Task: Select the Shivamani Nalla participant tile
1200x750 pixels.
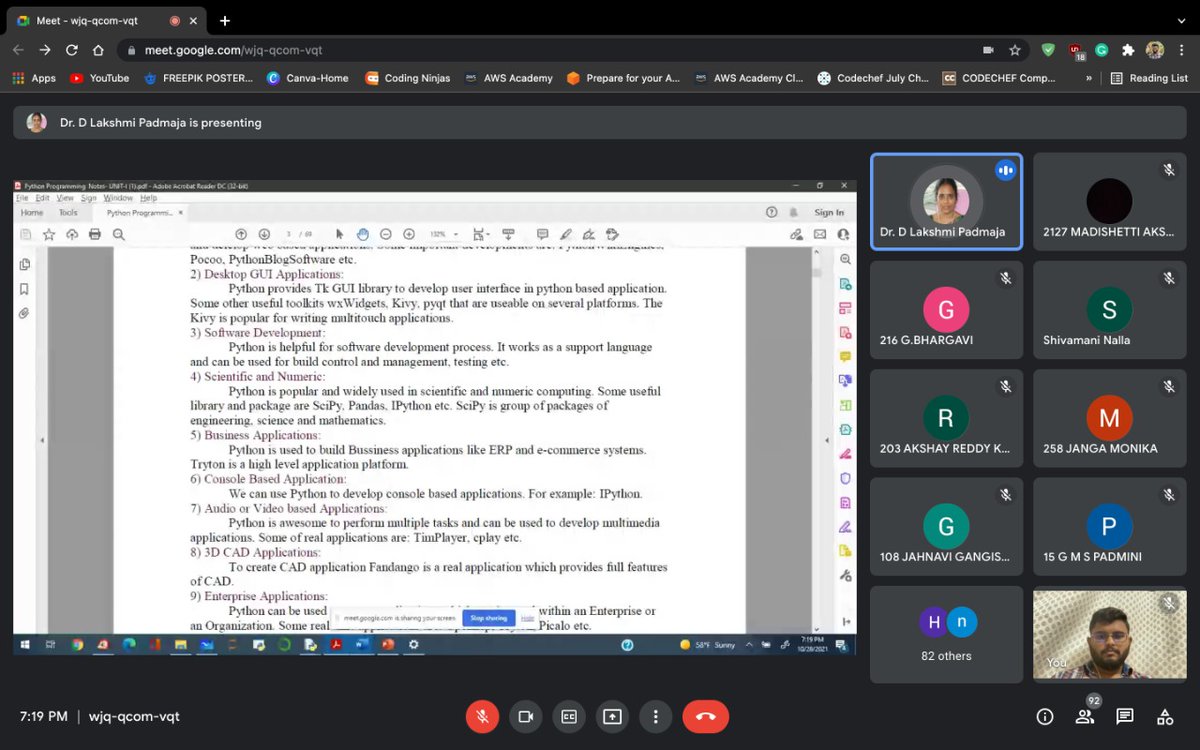Action: [1109, 310]
